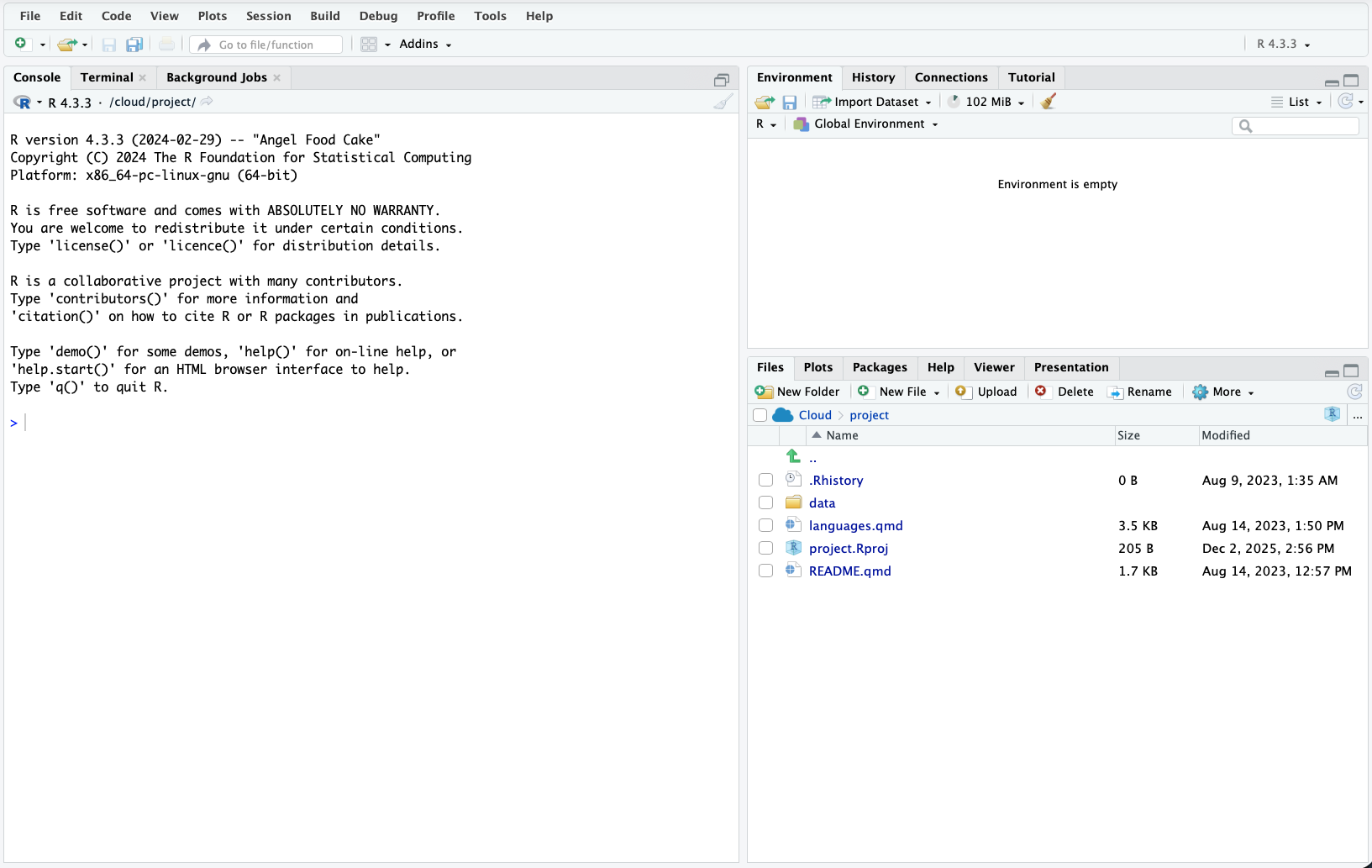The width and height of the screenshot is (1372, 868).
Task: Refresh the file listing in Files pane
Action: click(1354, 392)
